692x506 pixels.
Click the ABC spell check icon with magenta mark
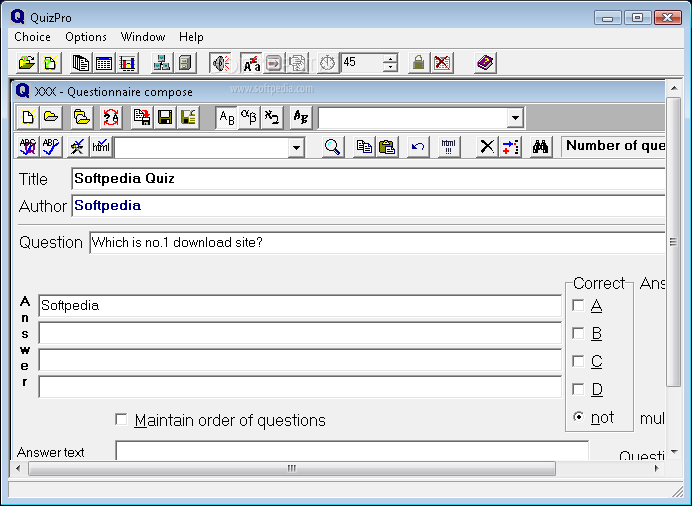coord(27,146)
